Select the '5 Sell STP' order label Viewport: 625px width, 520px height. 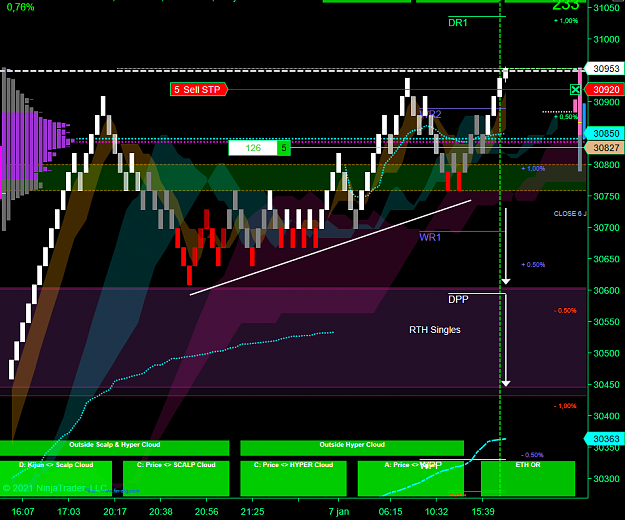(x=199, y=89)
